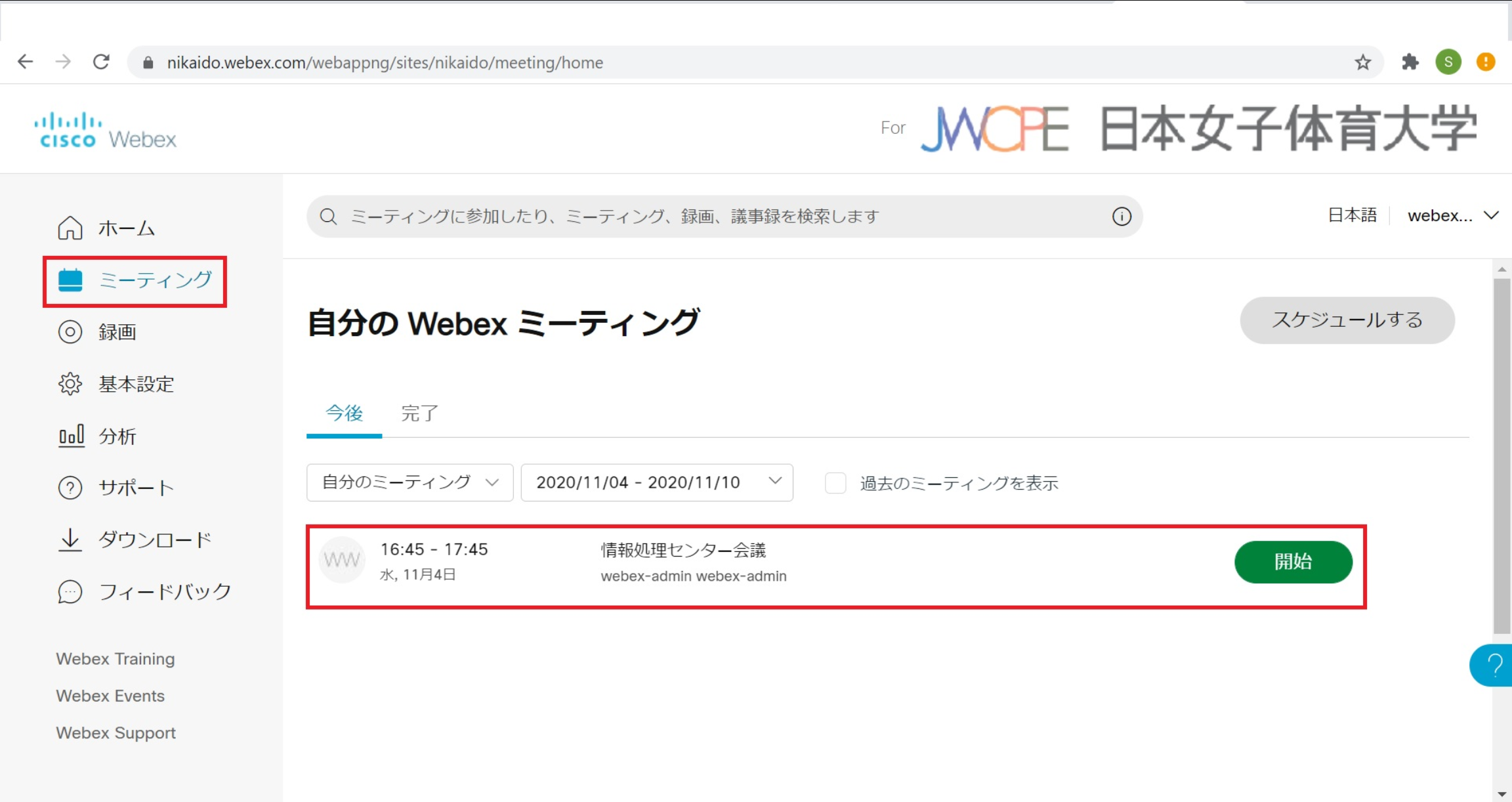Click the WW host avatar
This screenshot has height=802, width=1512.
(x=342, y=560)
